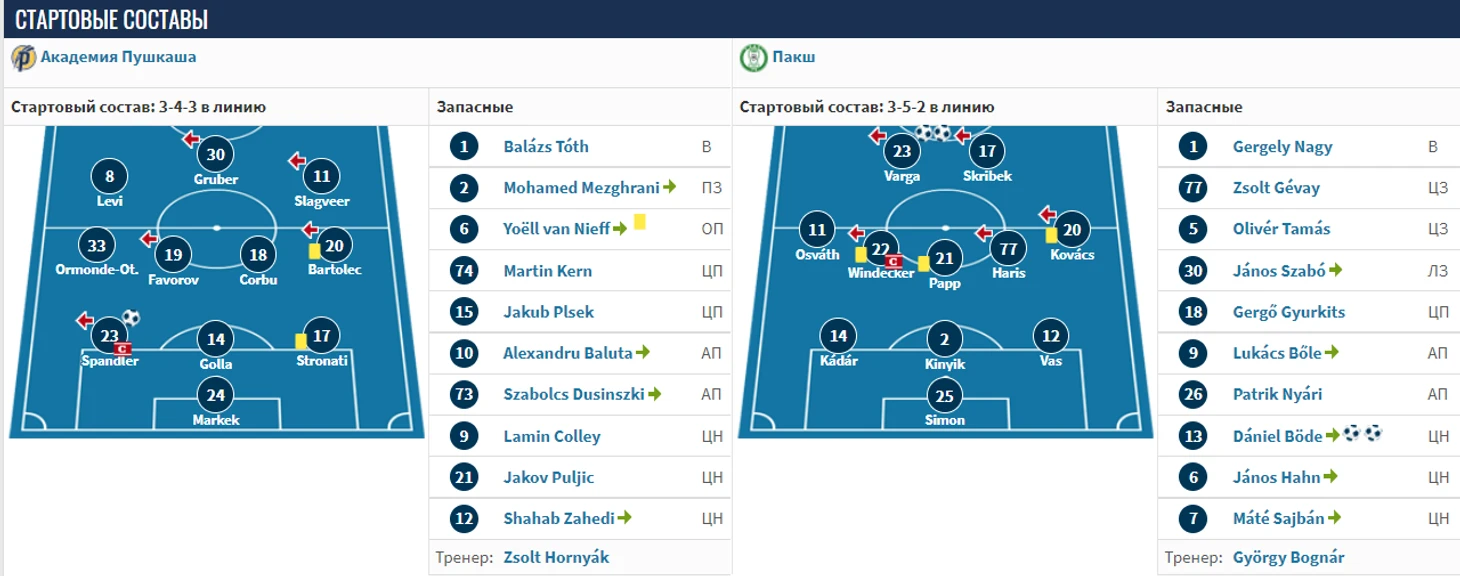Open coach Zsolt Hornyák profile
This screenshot has width=1460, height=576.
pyautogui.click(x=556, y=558)
